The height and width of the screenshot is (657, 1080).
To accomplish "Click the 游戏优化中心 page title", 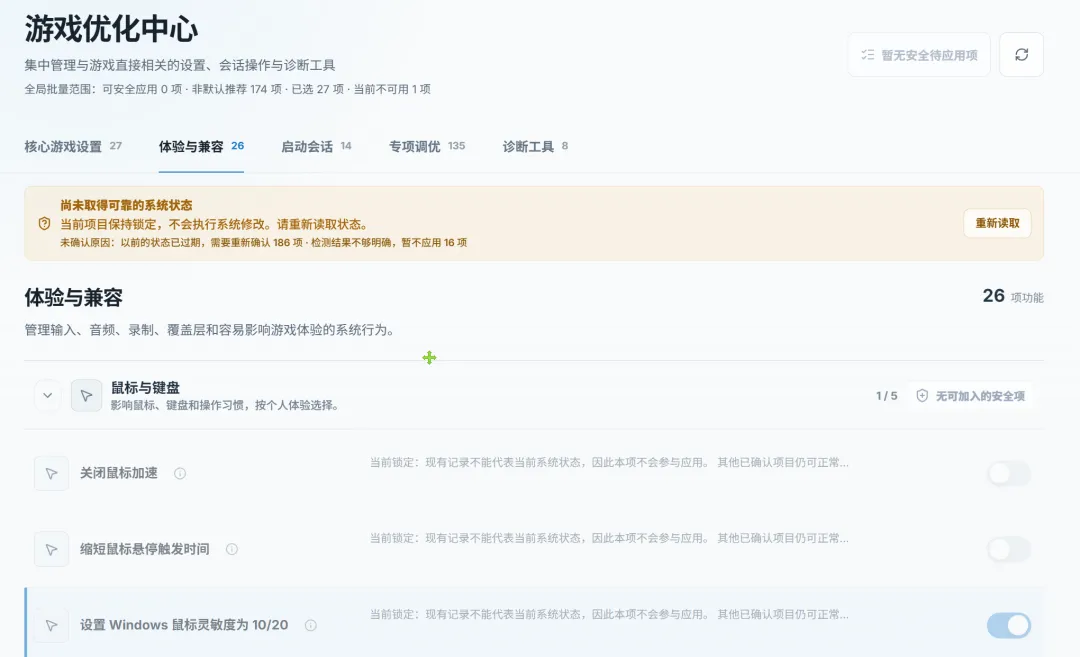I will pos(112,29).
